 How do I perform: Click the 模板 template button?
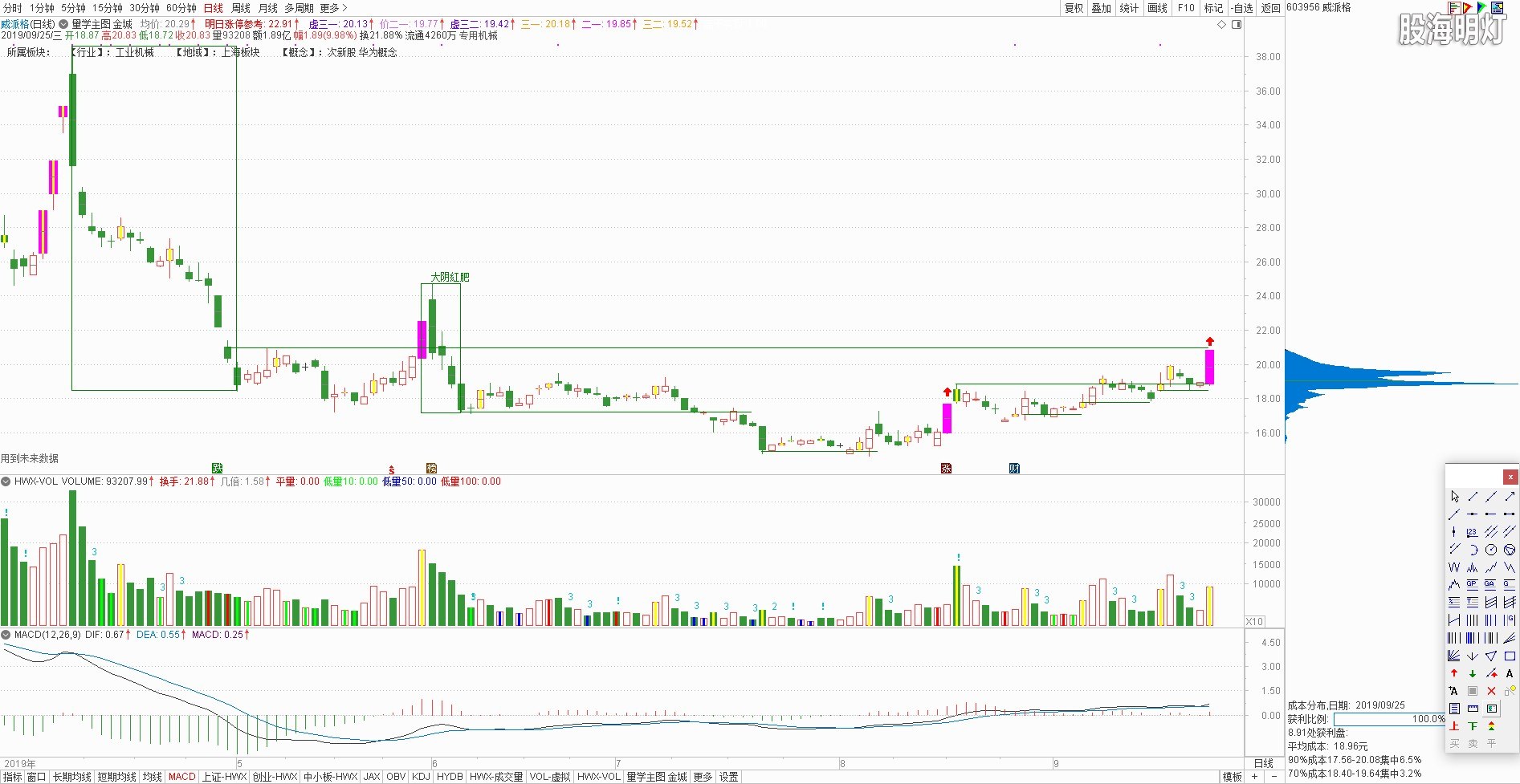[x=1233, y=777]
